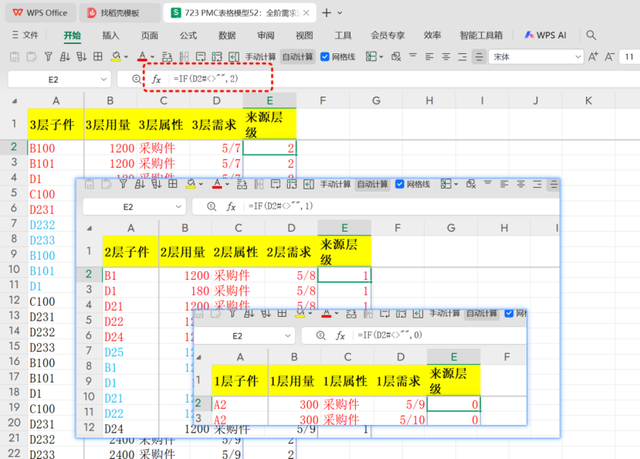Click the main formula bar input field
This screenshot has width=640, height=459.
click(x=404, y=79)
